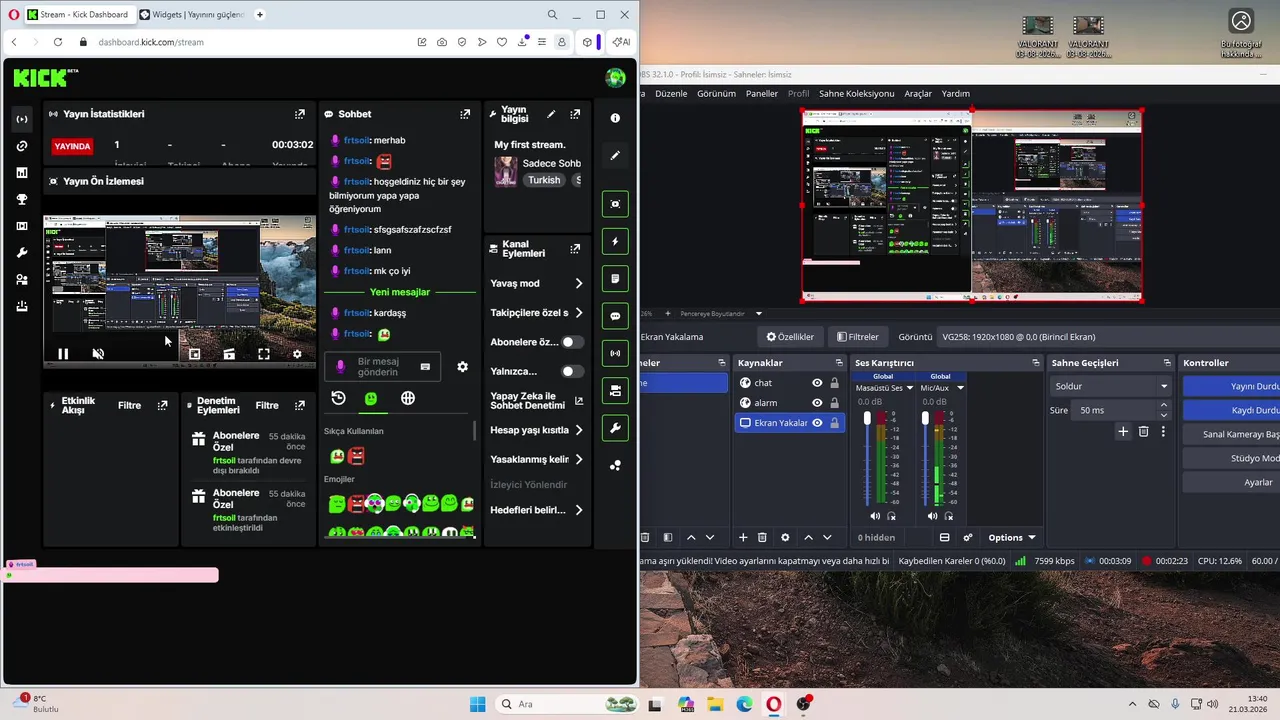This screenshot has width=1280, height=720.
Task: Delete selected source in OBS Kaynaklar
Action: coord(762,538)
